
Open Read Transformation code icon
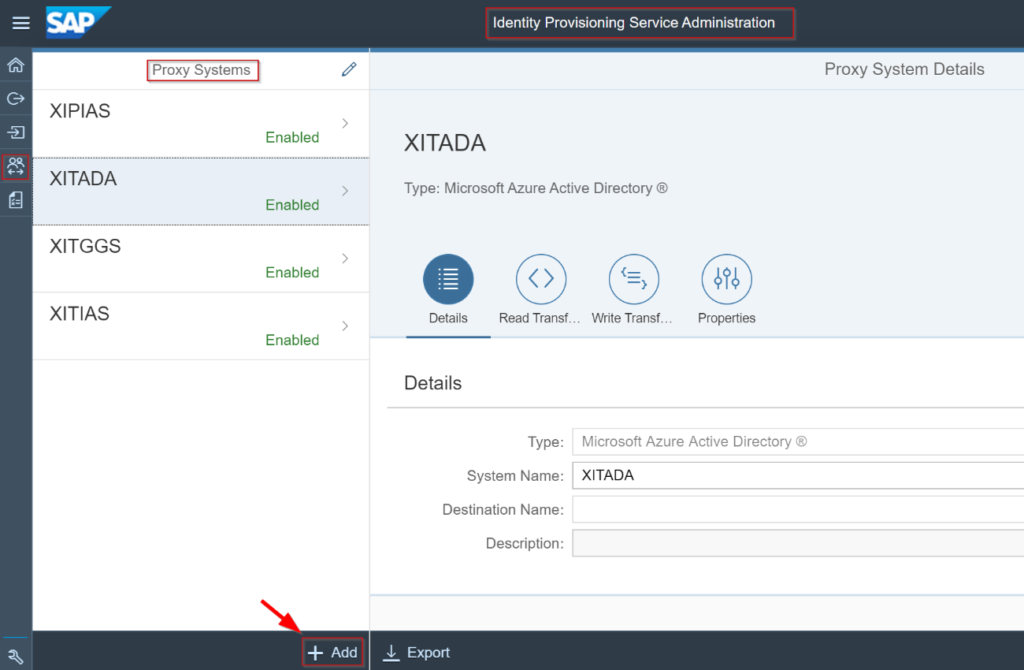click(x=541, y=279)
